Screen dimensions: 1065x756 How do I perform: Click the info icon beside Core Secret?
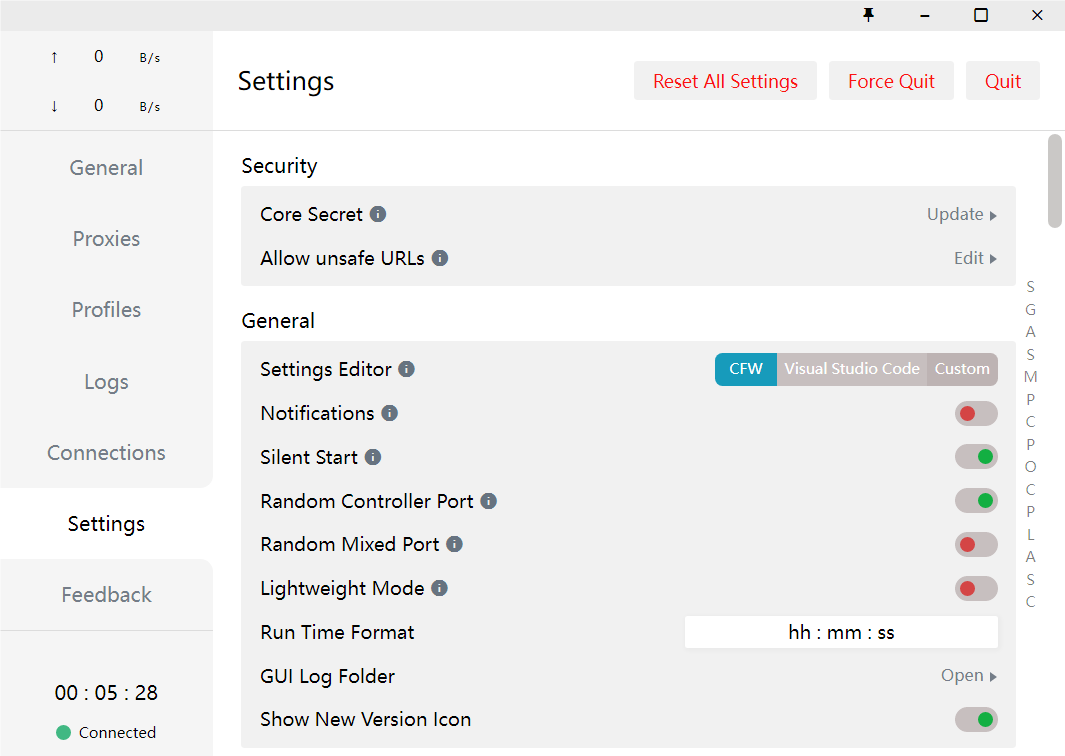[x=378, y=214]
